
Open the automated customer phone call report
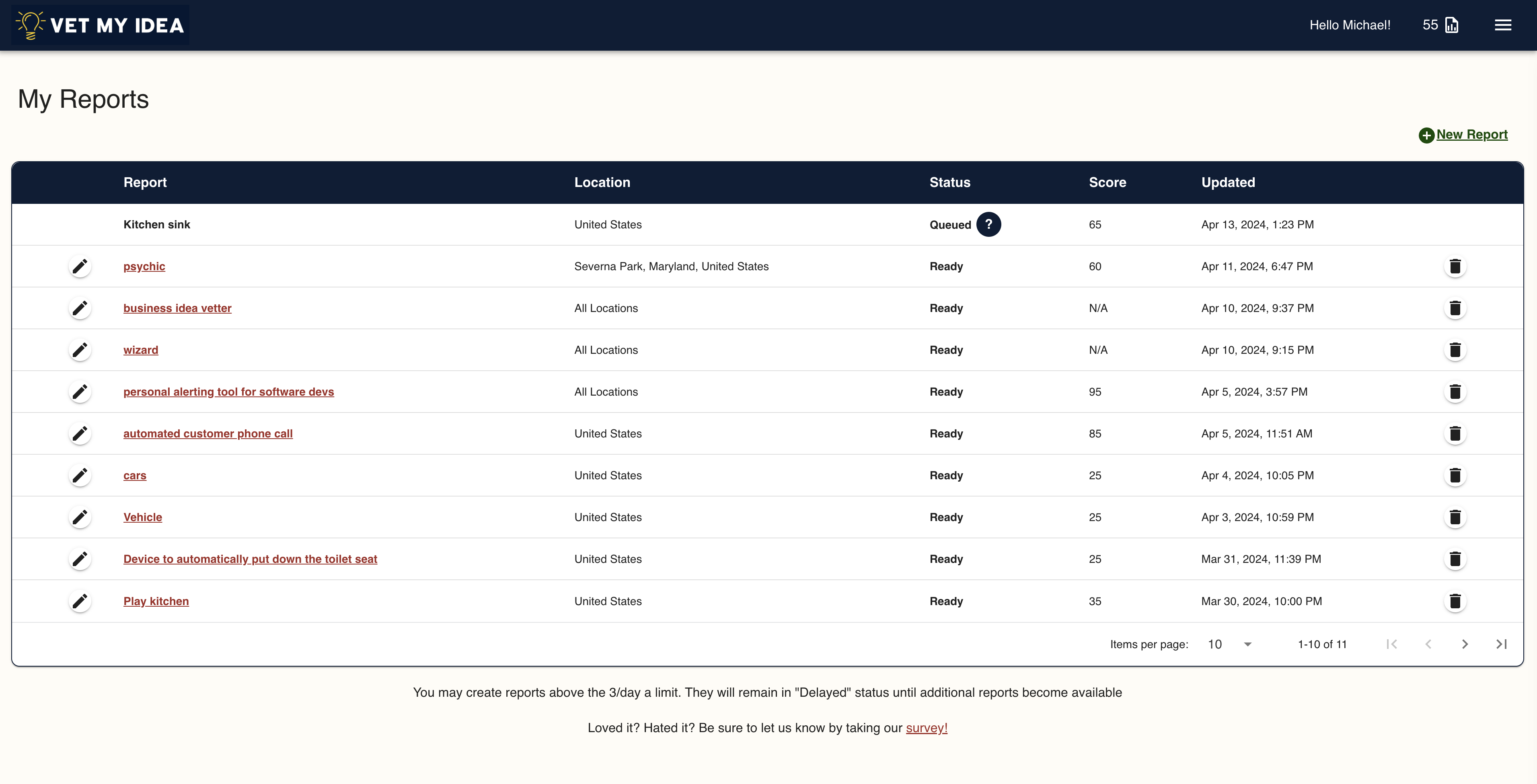point(208,434)
